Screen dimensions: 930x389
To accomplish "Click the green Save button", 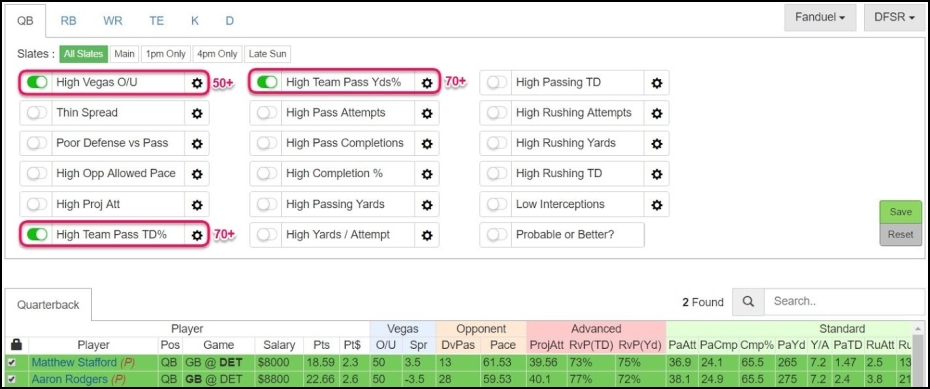I will coord(901,212).
